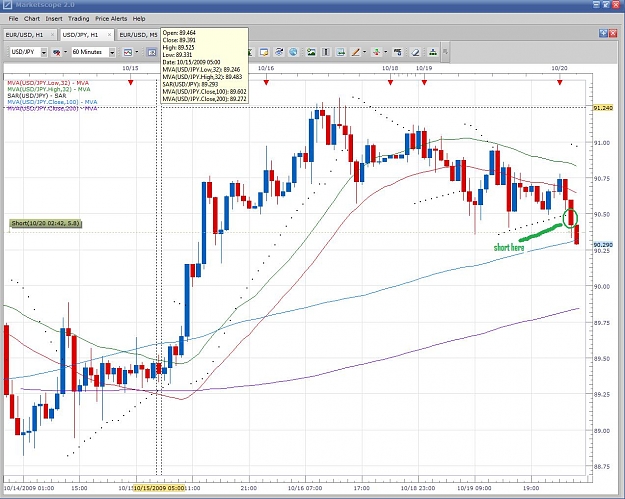Screen dimensions: 625x499
Task: Open the indicator icon's dropdown arrow
Action: [65, 52]
